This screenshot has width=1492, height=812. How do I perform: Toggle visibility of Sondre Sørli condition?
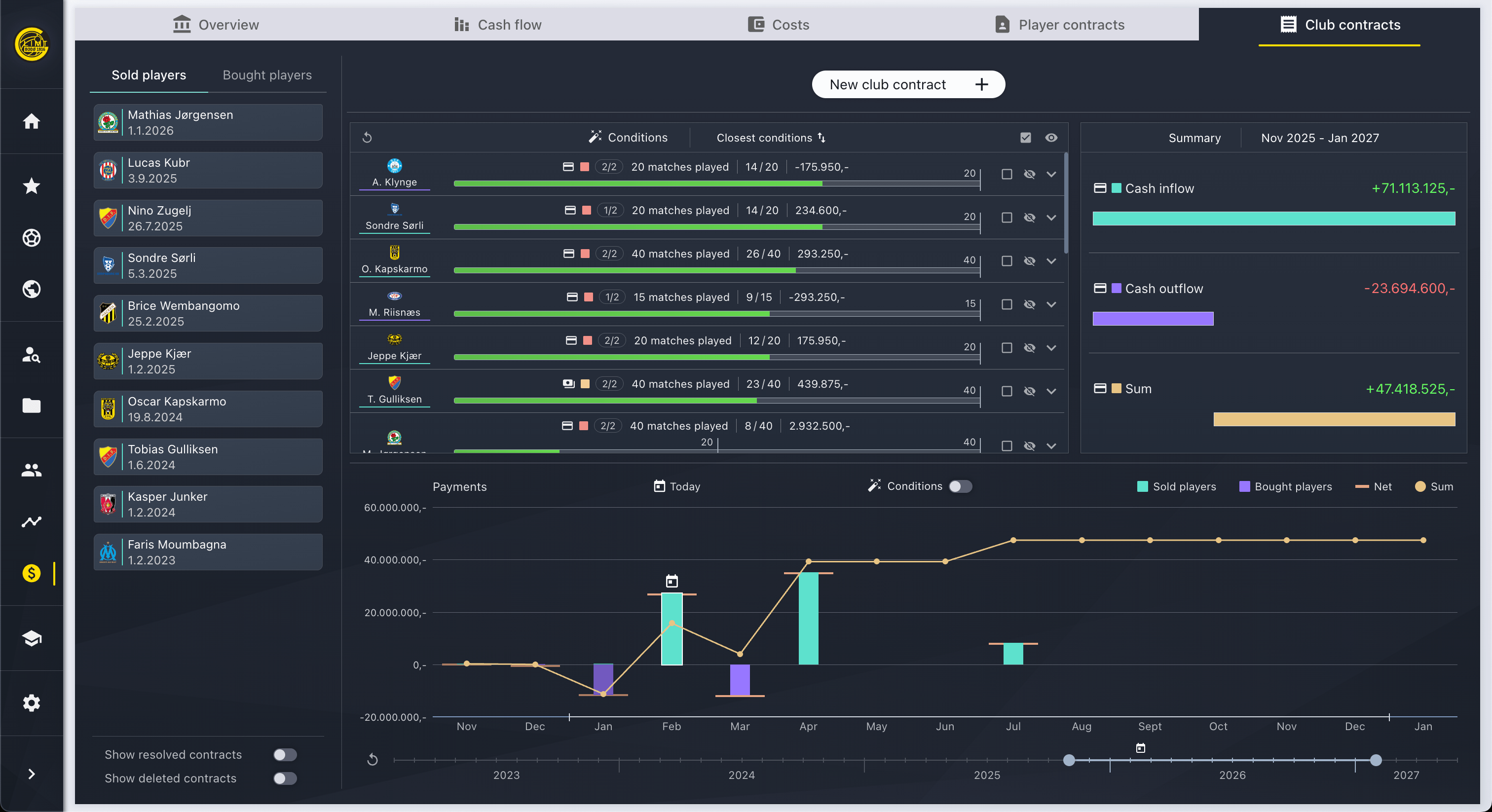click(1029, 218)
